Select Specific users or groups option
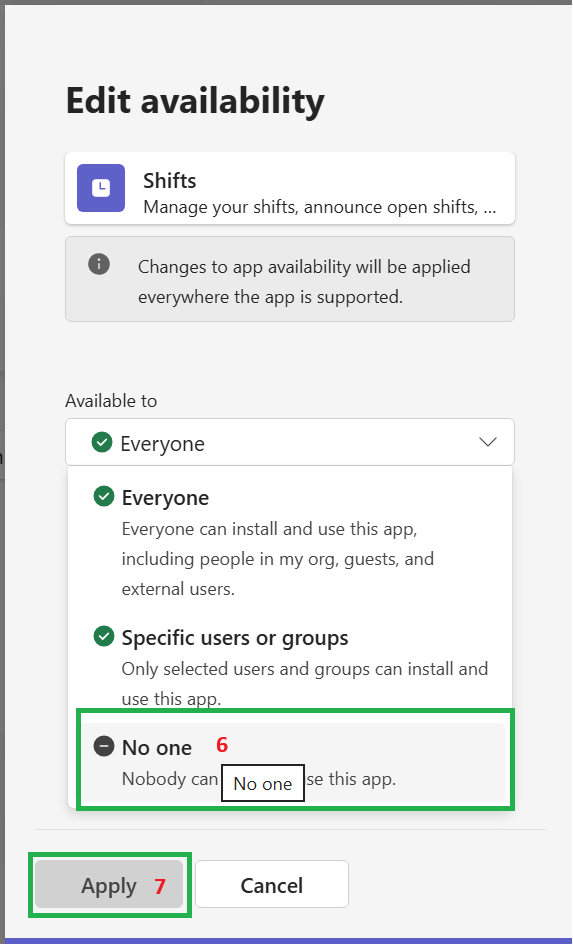The image size is (573, 944). (x=290, y=667)
